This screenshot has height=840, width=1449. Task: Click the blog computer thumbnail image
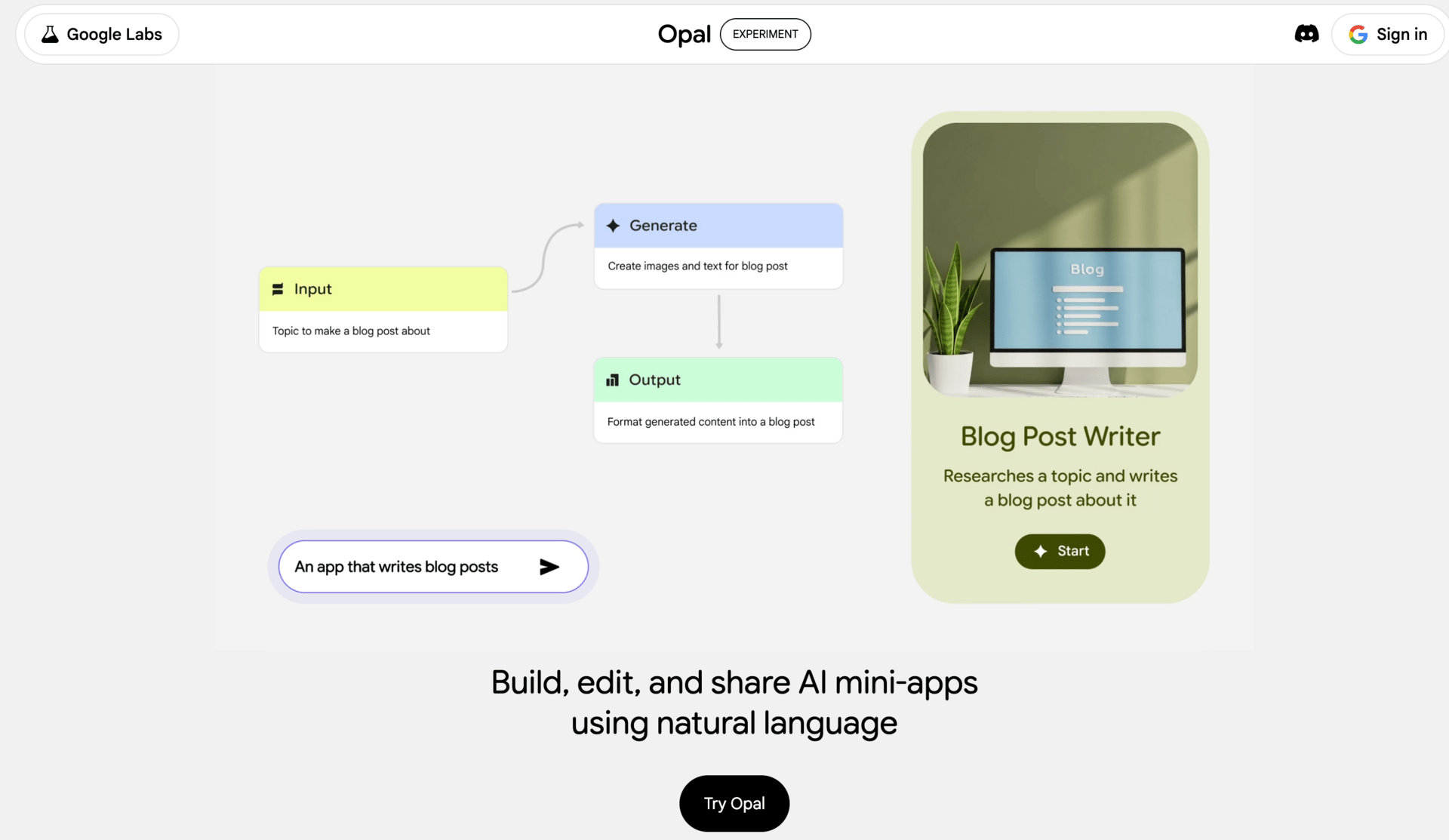point(1060,260)
